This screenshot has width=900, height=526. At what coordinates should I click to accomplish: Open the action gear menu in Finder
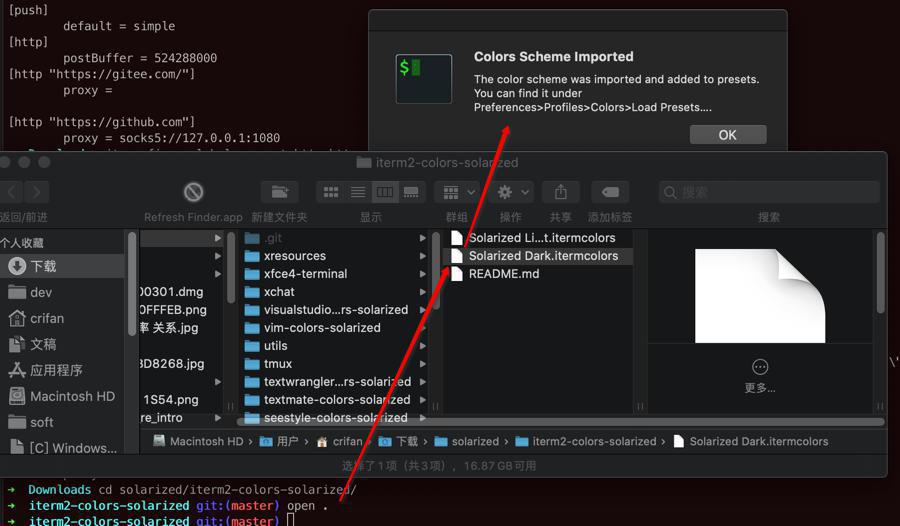point(510,192)
